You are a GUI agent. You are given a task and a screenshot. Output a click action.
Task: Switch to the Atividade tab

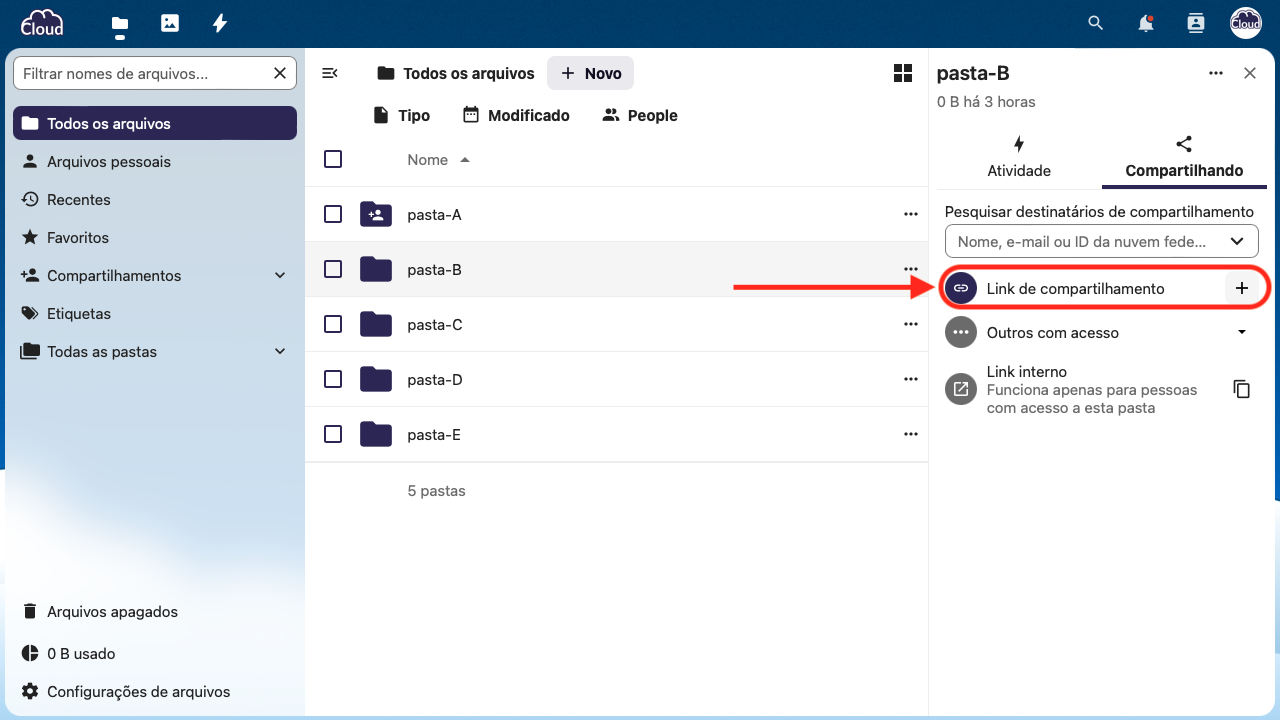tap(1019, 158)
